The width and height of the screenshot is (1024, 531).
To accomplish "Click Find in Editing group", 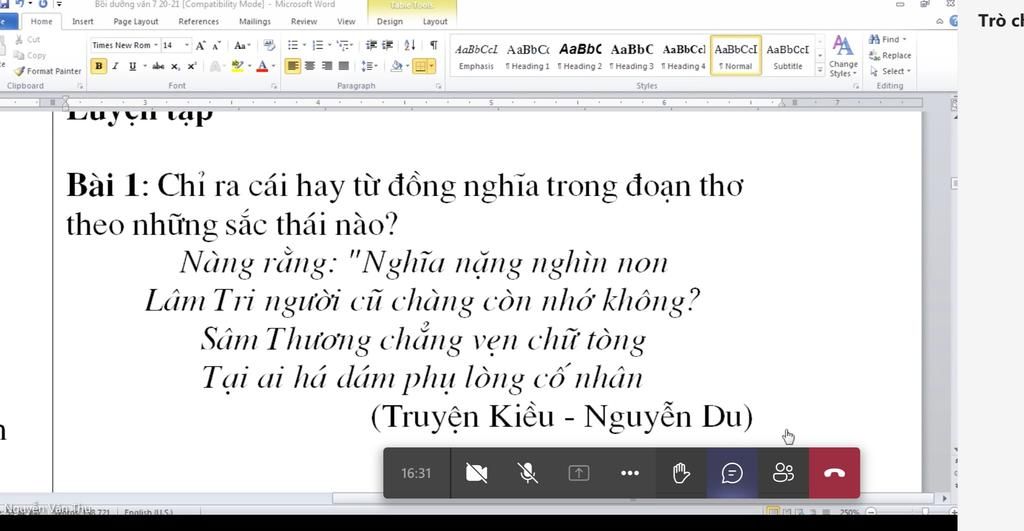I will [x=888, y=40].
